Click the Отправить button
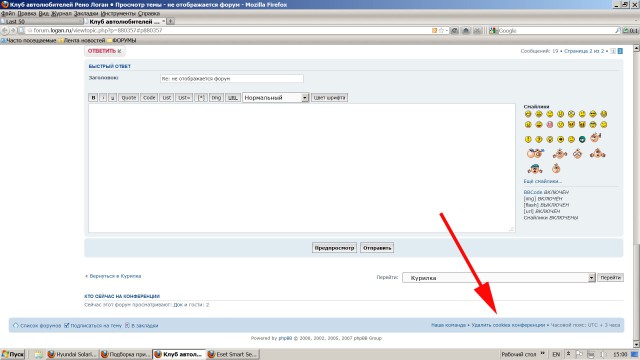Viewport: 640px width, 360px height. (377, 248)
